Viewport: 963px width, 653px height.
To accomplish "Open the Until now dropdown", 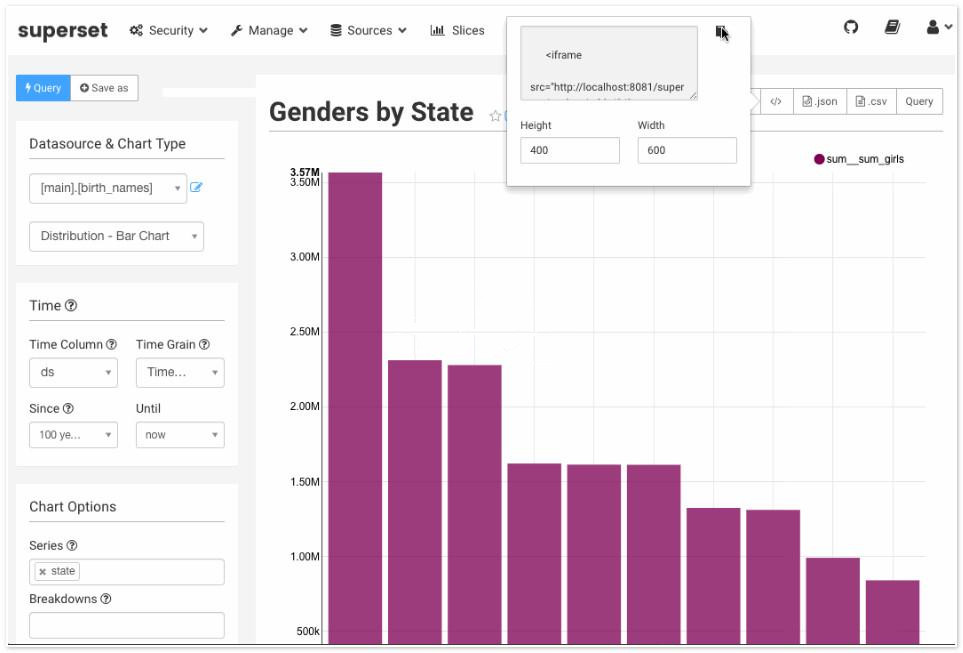I will point(180,435).
